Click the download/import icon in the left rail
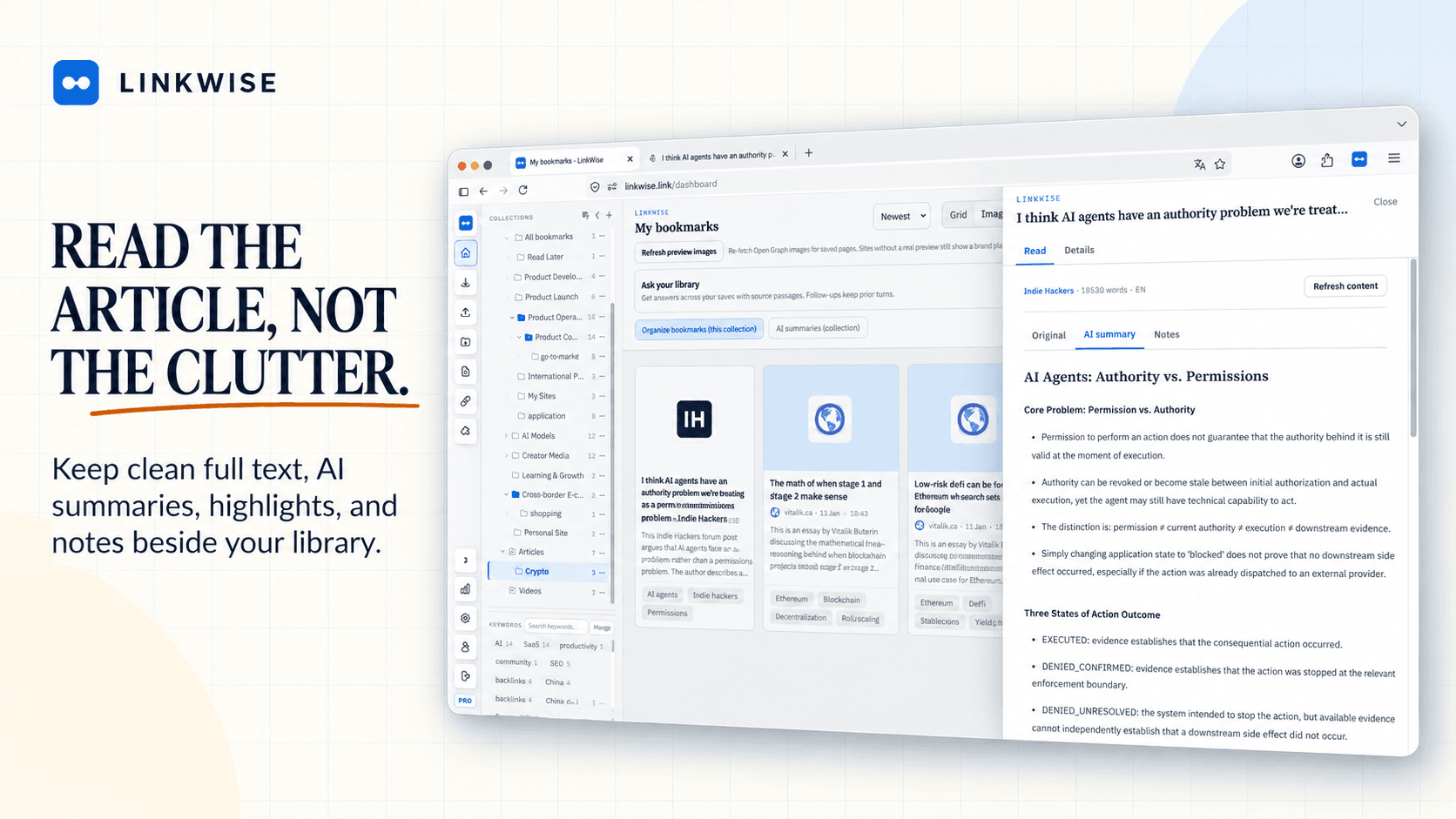Screen dimensions: 1456x819 (x=466, y=283)
